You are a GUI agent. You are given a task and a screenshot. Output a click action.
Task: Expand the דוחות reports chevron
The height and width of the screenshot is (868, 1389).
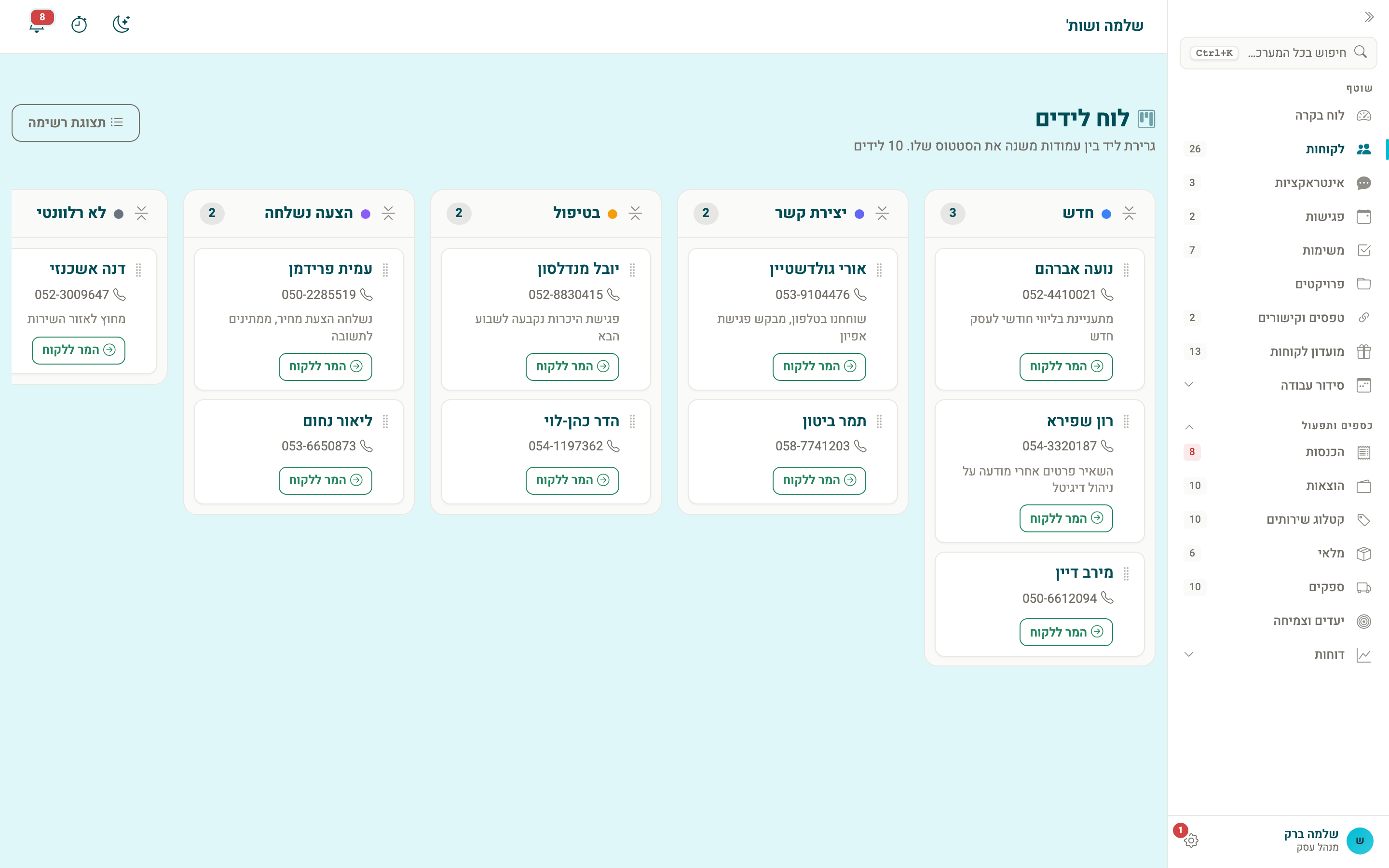tap(1189, 654)
